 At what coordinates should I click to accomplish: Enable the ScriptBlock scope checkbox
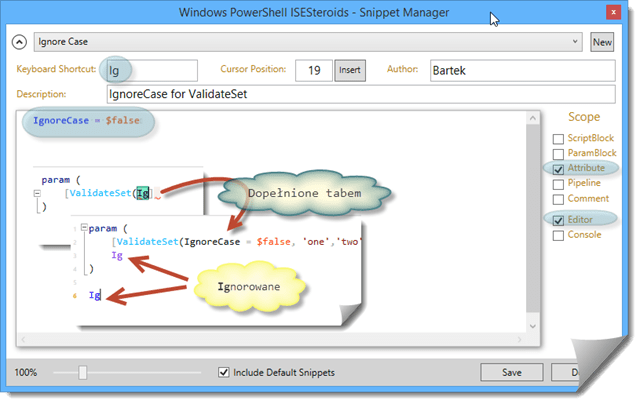(559, 138)
